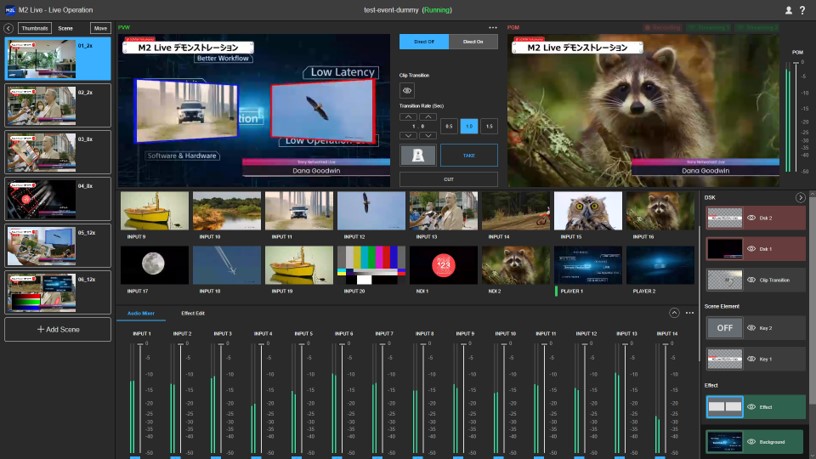The height and width of the screenshot is (459, 816).
Task: Increase transition rate with up arrow
Action: click(x=407, y=117)
